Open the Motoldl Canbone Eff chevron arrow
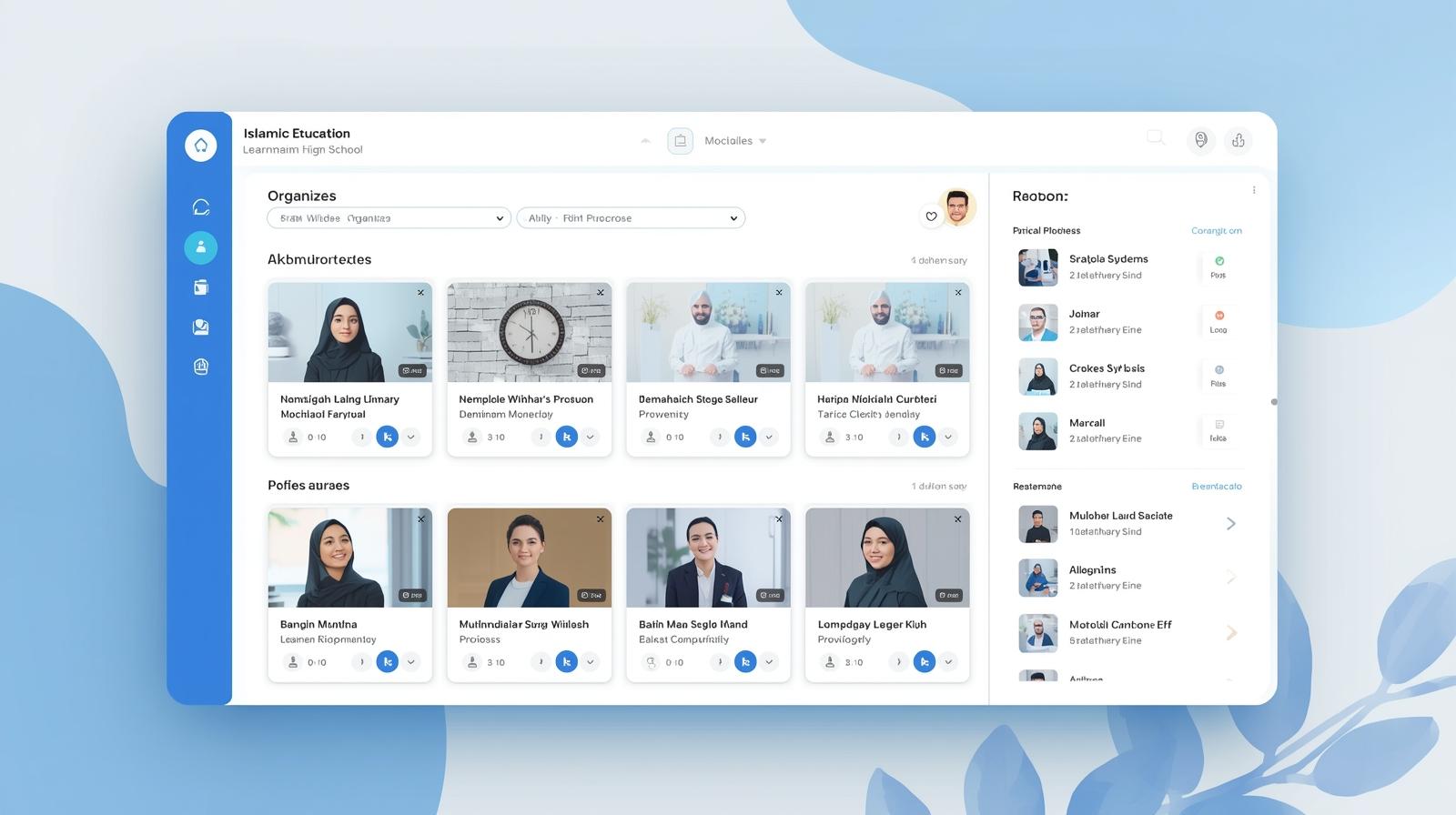 (x=1231, y=633)
